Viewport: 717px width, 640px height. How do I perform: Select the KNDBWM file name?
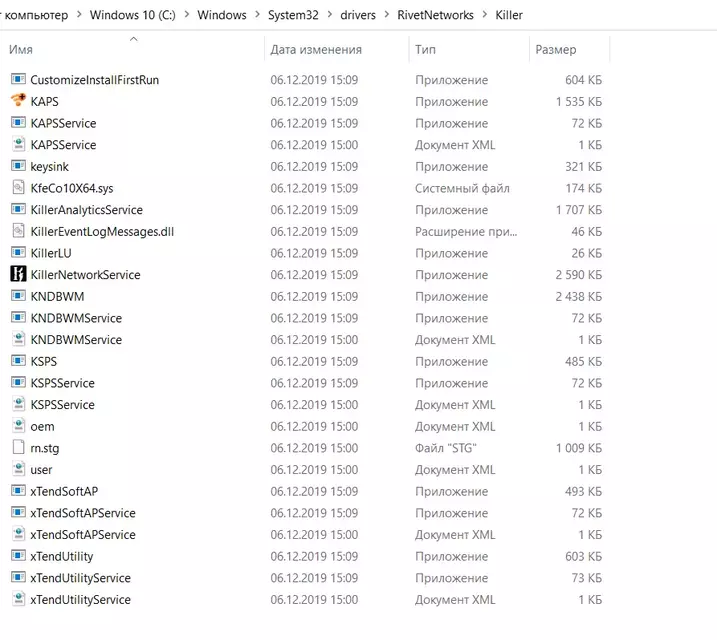point(57,297)
